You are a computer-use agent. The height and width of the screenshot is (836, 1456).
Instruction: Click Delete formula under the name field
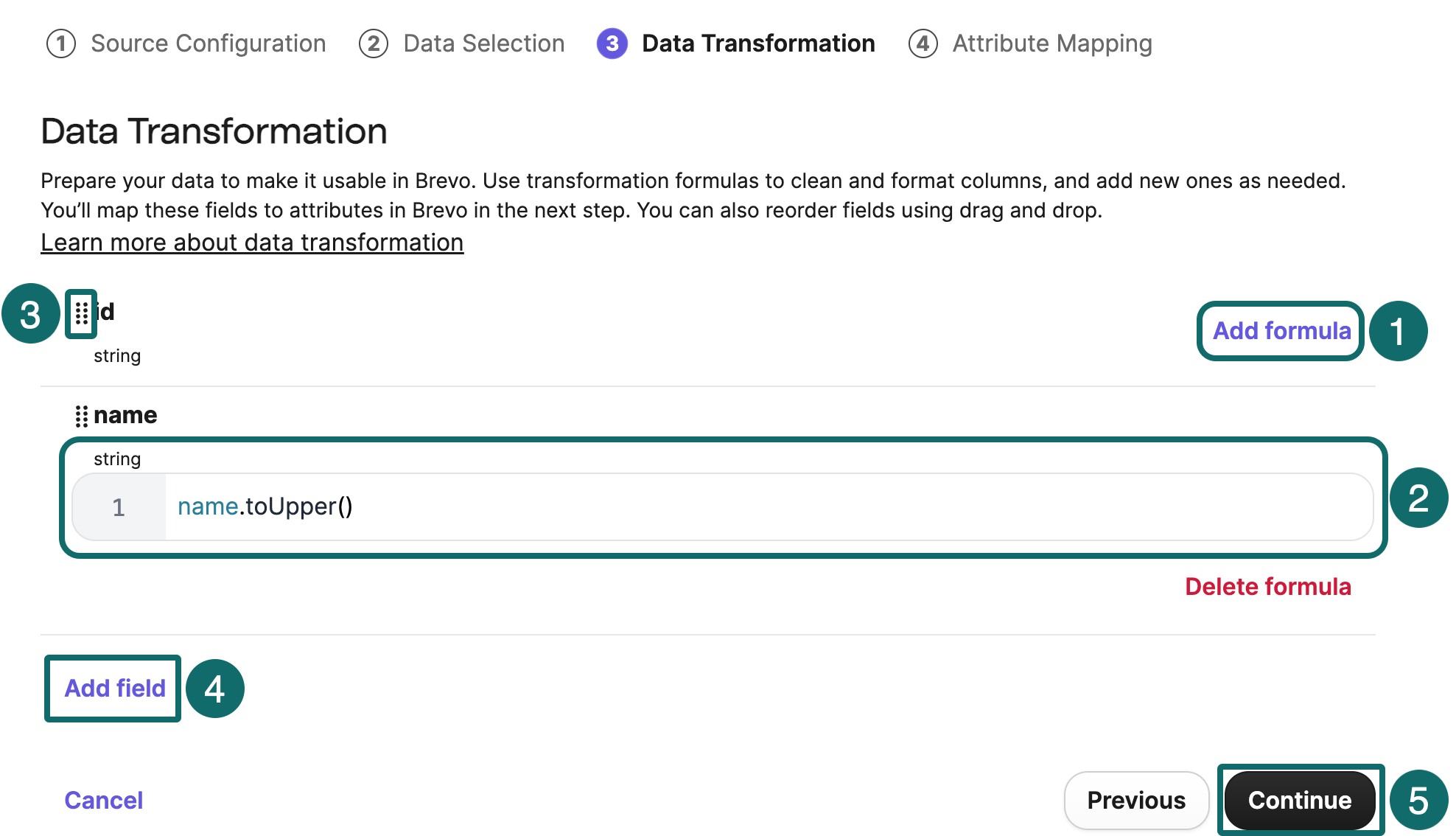pos(1269,587)
